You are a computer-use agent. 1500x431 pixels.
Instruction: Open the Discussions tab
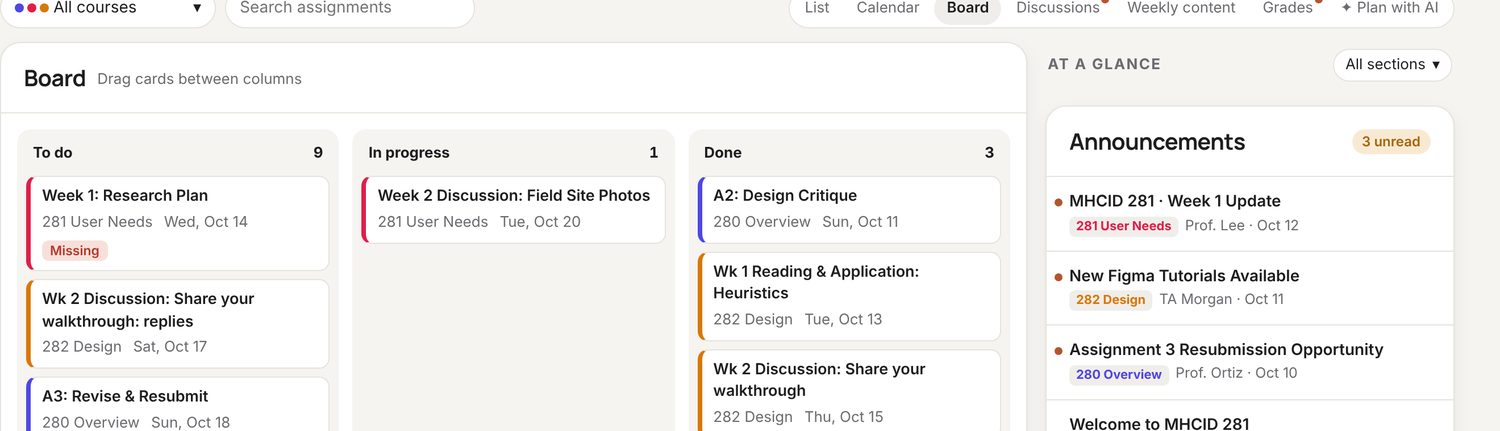point(1058,8)
